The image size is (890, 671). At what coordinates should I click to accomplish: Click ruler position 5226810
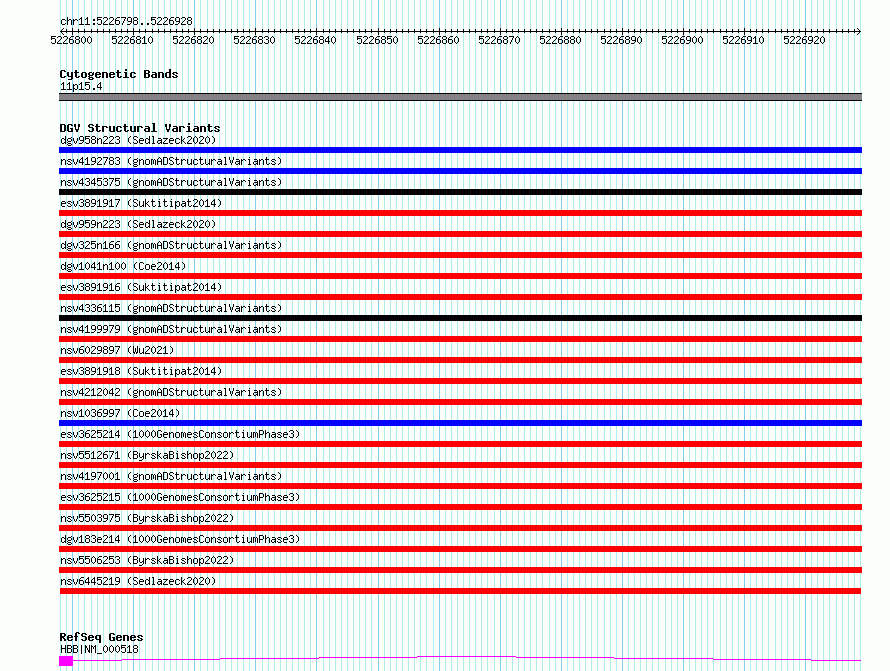tap(132, 40)
